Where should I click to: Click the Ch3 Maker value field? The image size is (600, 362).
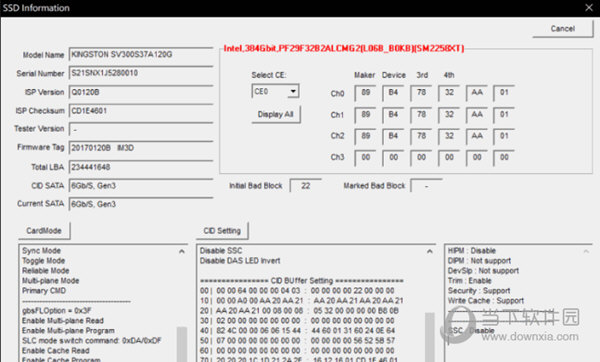coord(365,158)
